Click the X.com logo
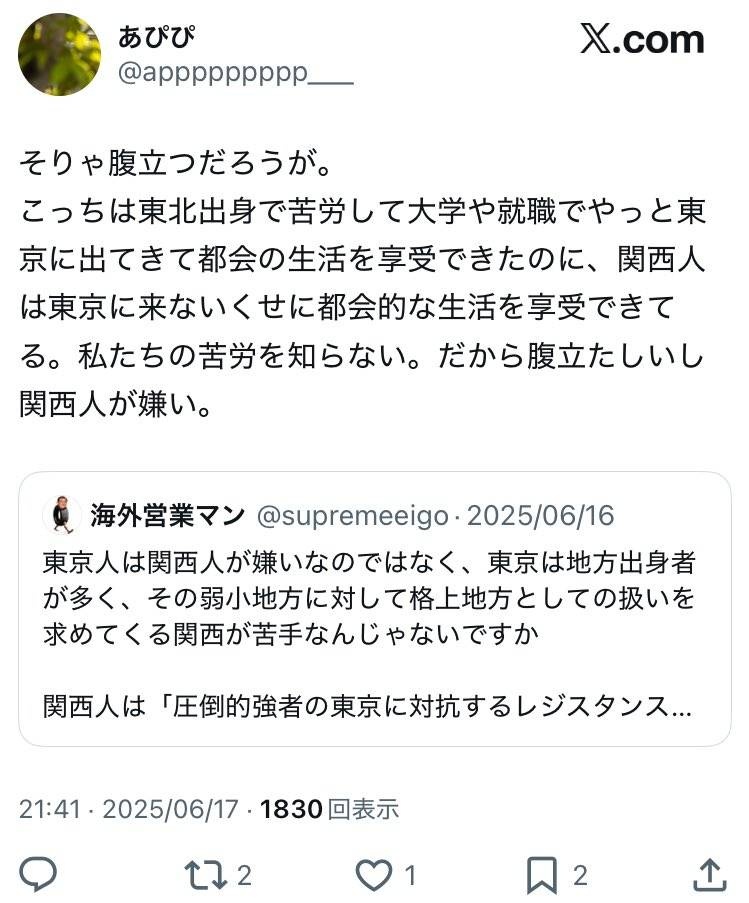 point(642,40)
